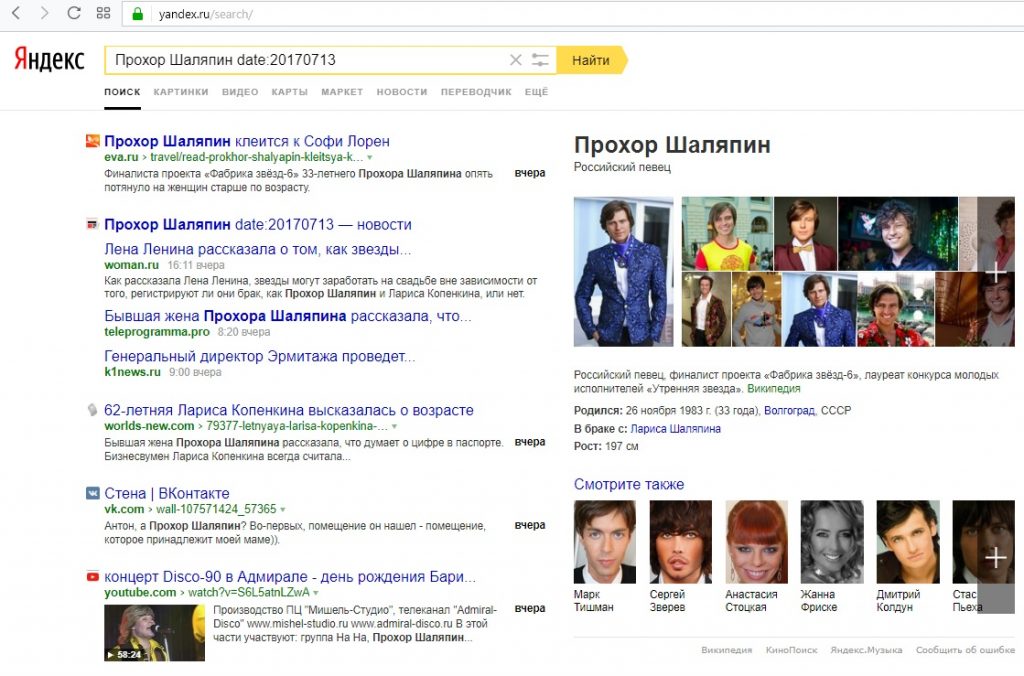Show more related people with plus
1024x676 pixels.
995,557
